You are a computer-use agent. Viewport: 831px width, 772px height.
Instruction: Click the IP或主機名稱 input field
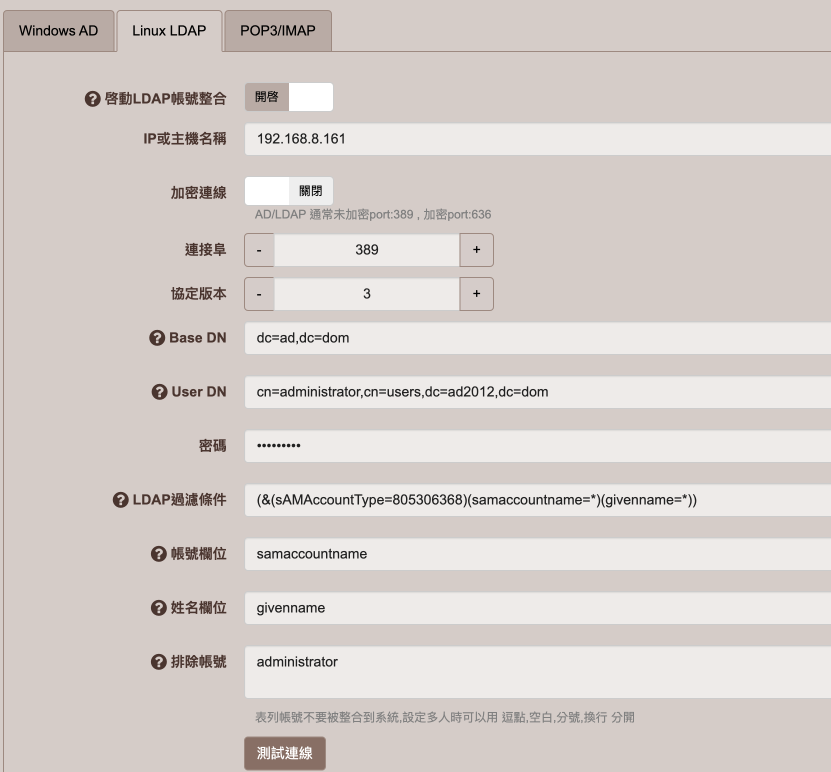click(537, 139)
